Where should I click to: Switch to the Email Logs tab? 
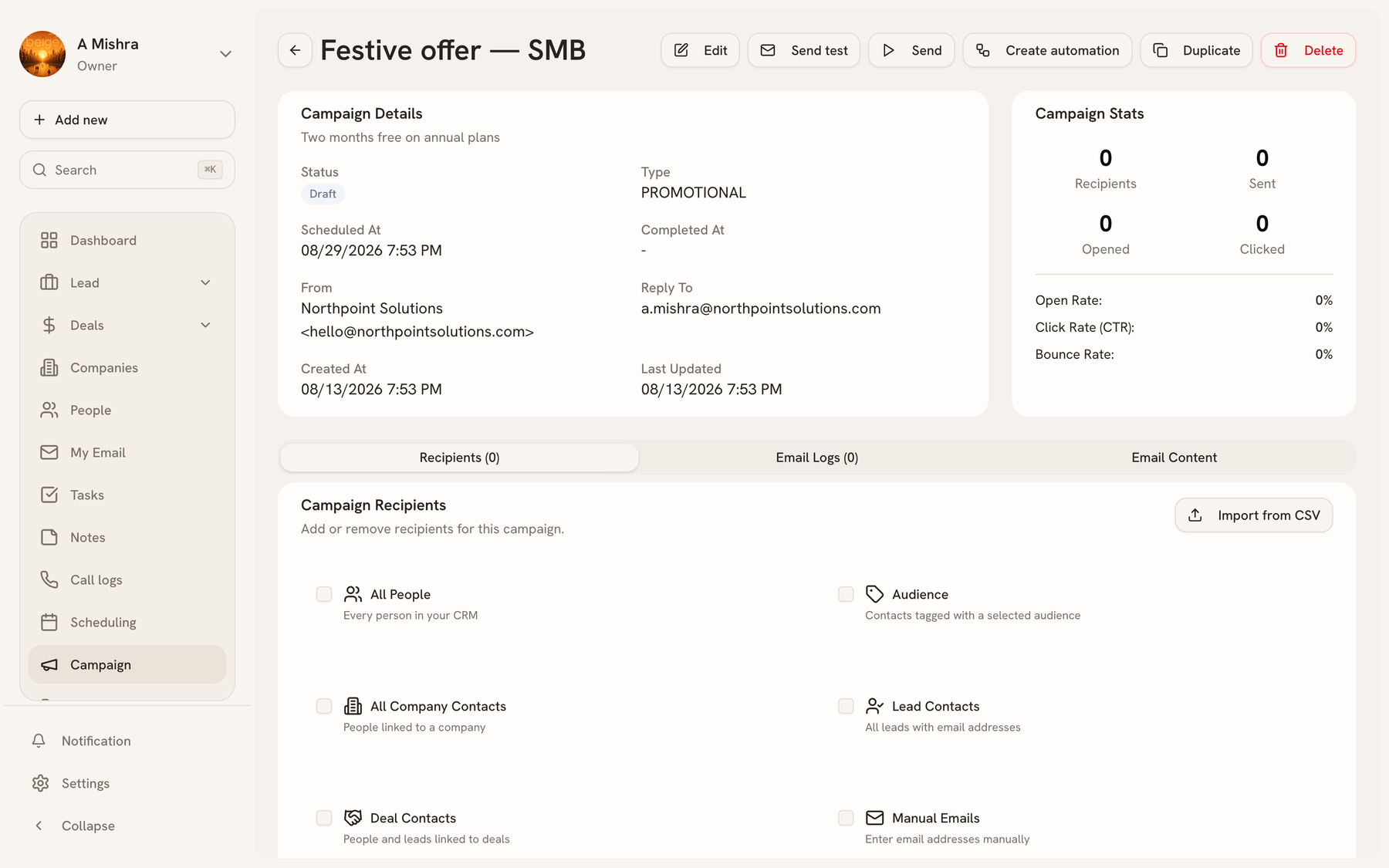(x=816, y=458)
